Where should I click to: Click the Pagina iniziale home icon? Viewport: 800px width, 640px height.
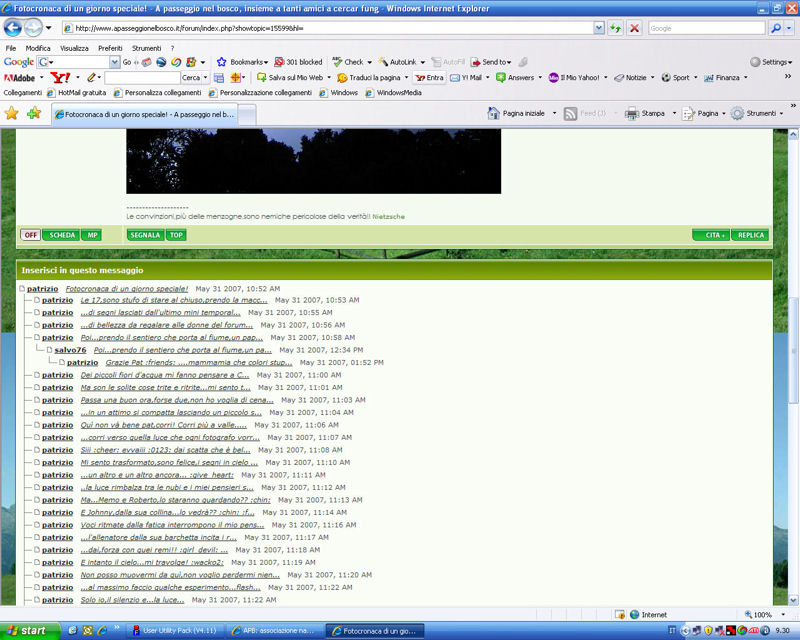click(494, 114)
